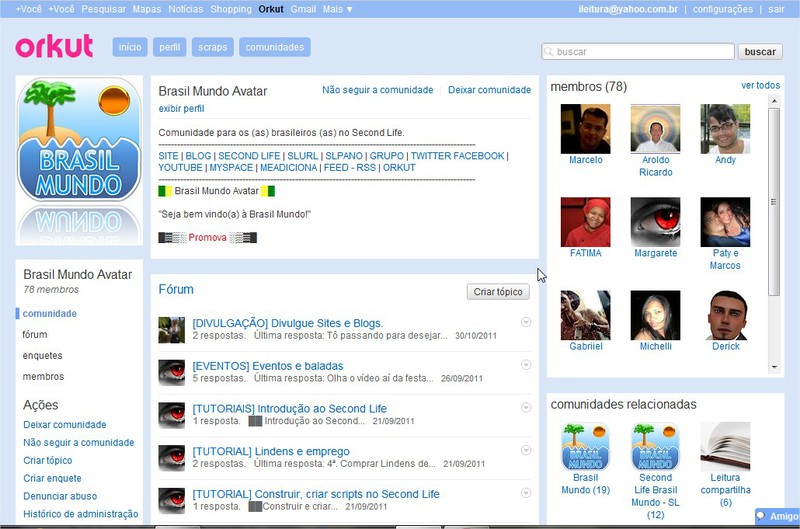
Task: Open Brasil Mundo (19) related community icon
Action: tap(585, 446)
